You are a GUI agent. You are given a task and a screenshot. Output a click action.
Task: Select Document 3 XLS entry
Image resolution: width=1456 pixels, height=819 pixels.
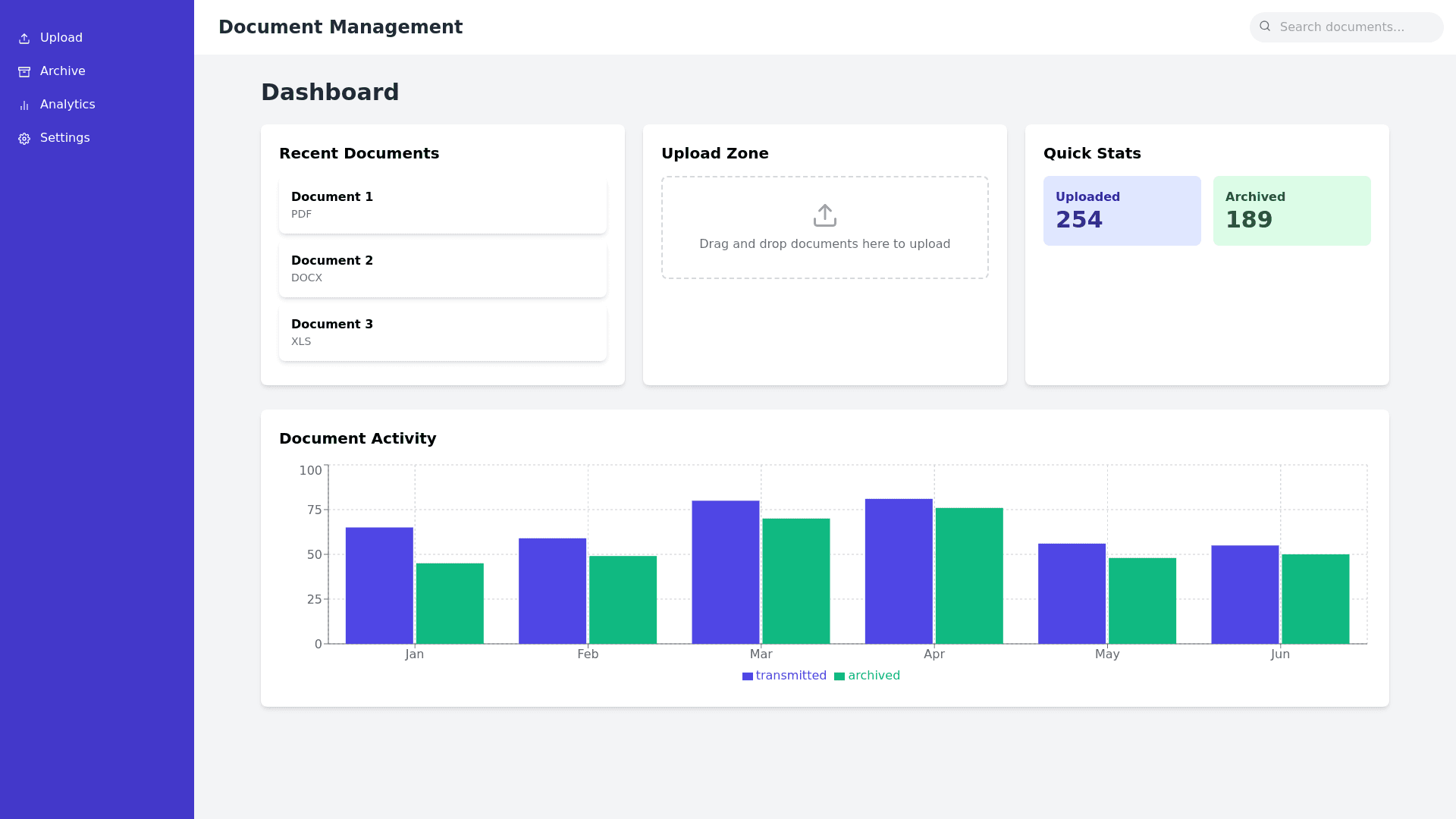[x=442, y=332]
